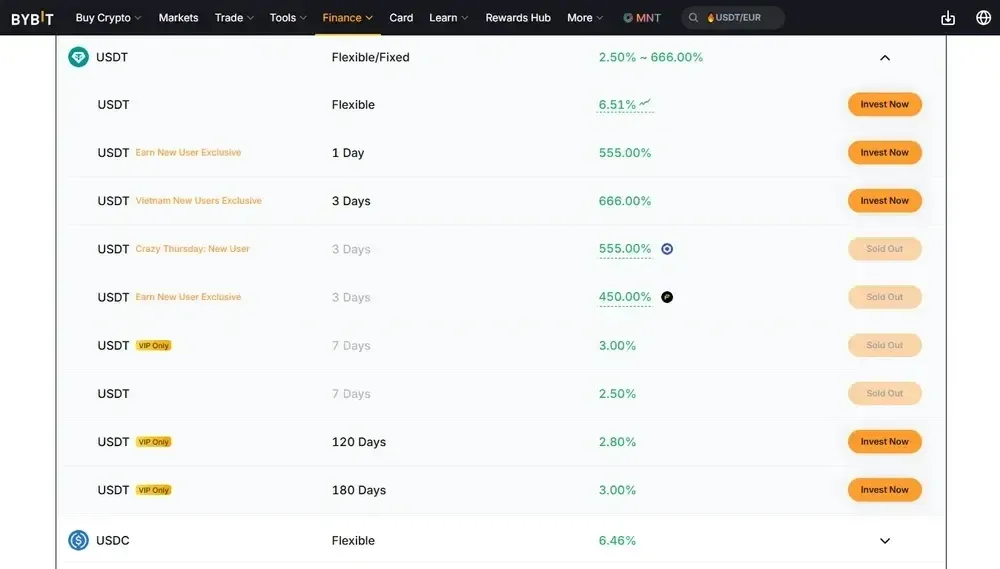Image resolution: width=1000 pixels, height=569 pixels.
Task: Click the 6.51% flexible APR value
Action: pyautogui.click(x=617, y=105)
